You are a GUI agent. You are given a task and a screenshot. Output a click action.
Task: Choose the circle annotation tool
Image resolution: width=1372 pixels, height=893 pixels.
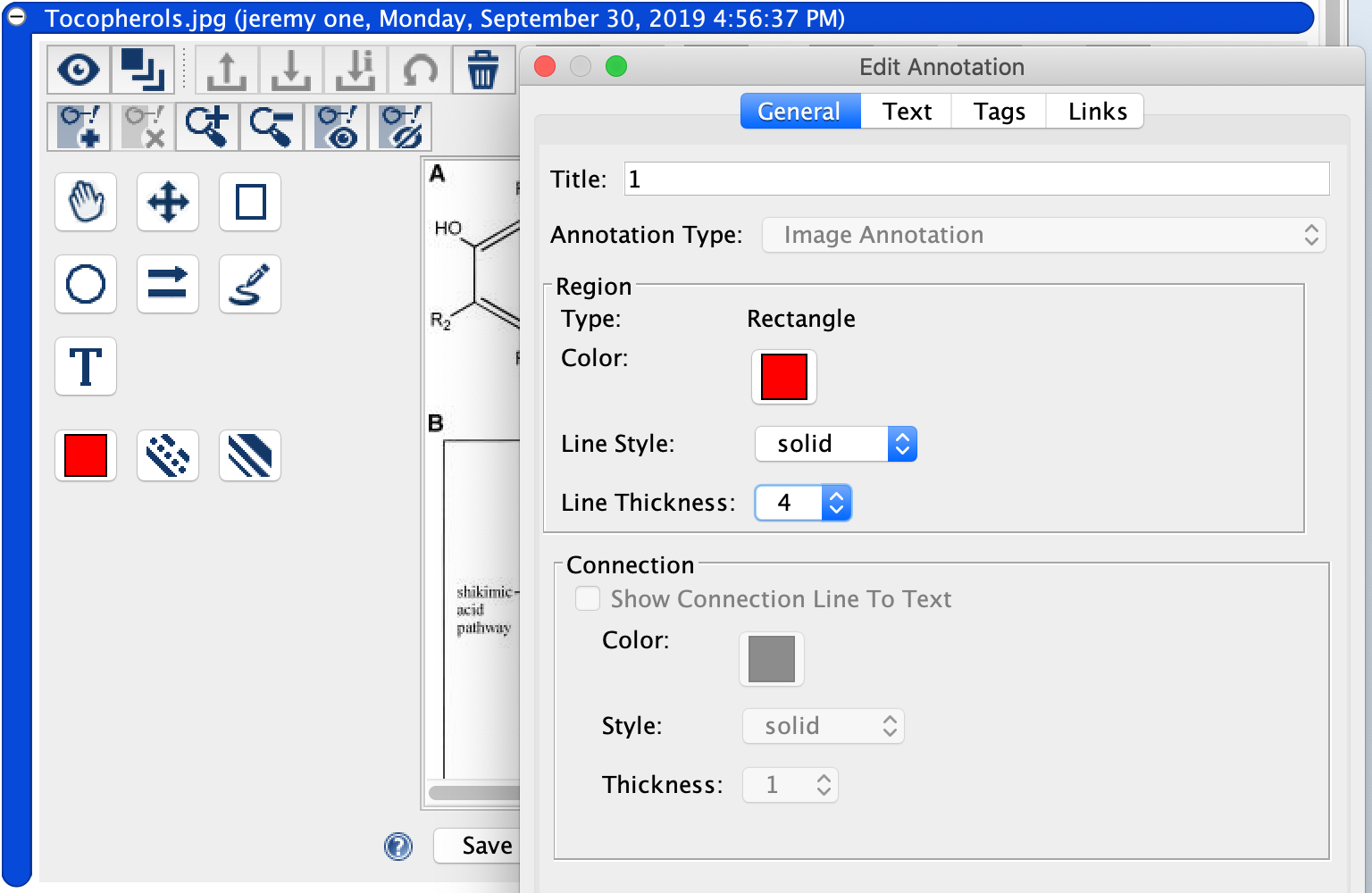tap(85, 284)
